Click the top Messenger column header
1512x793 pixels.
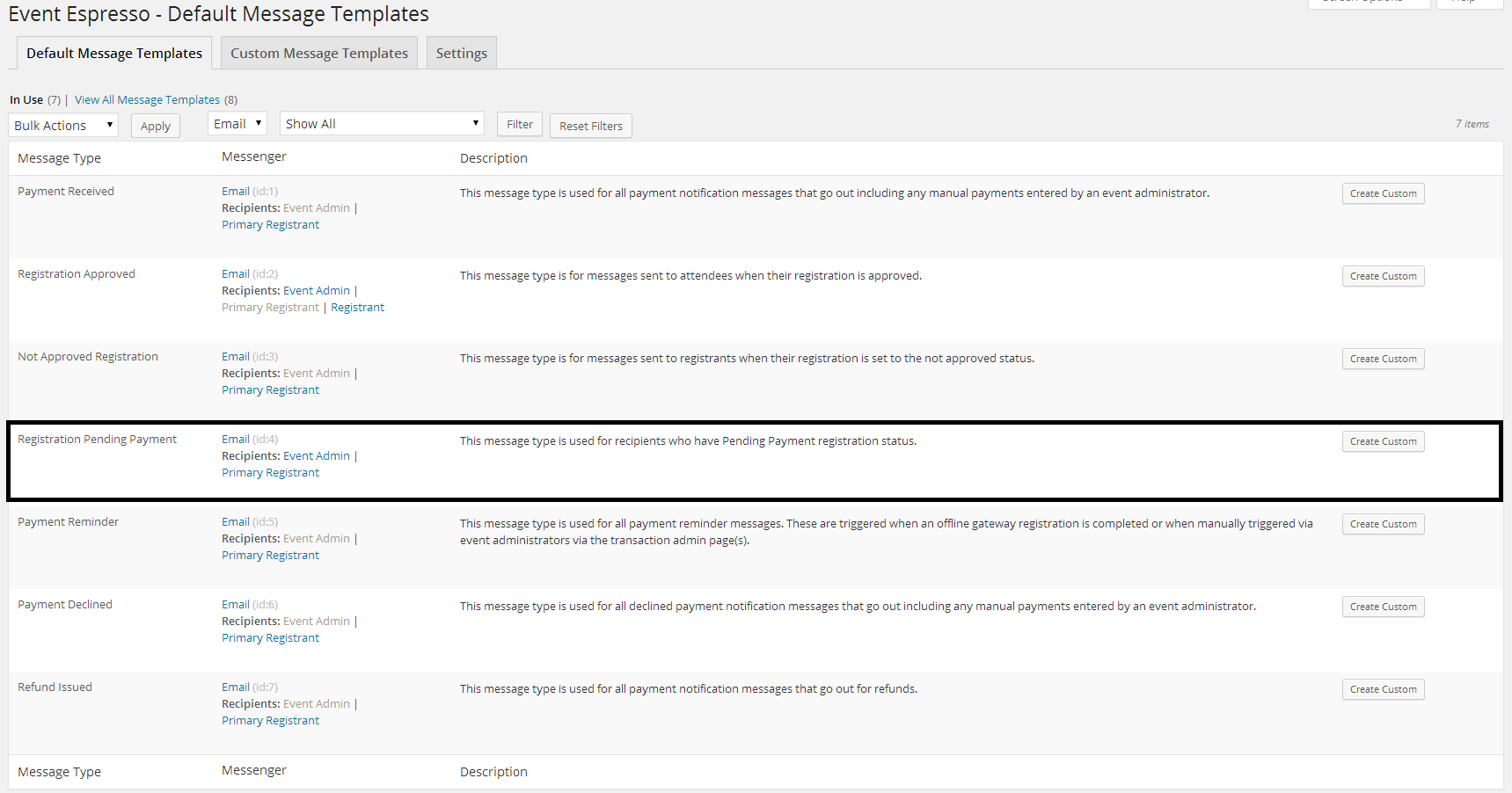pyautogui.click(x=254, y=156)
